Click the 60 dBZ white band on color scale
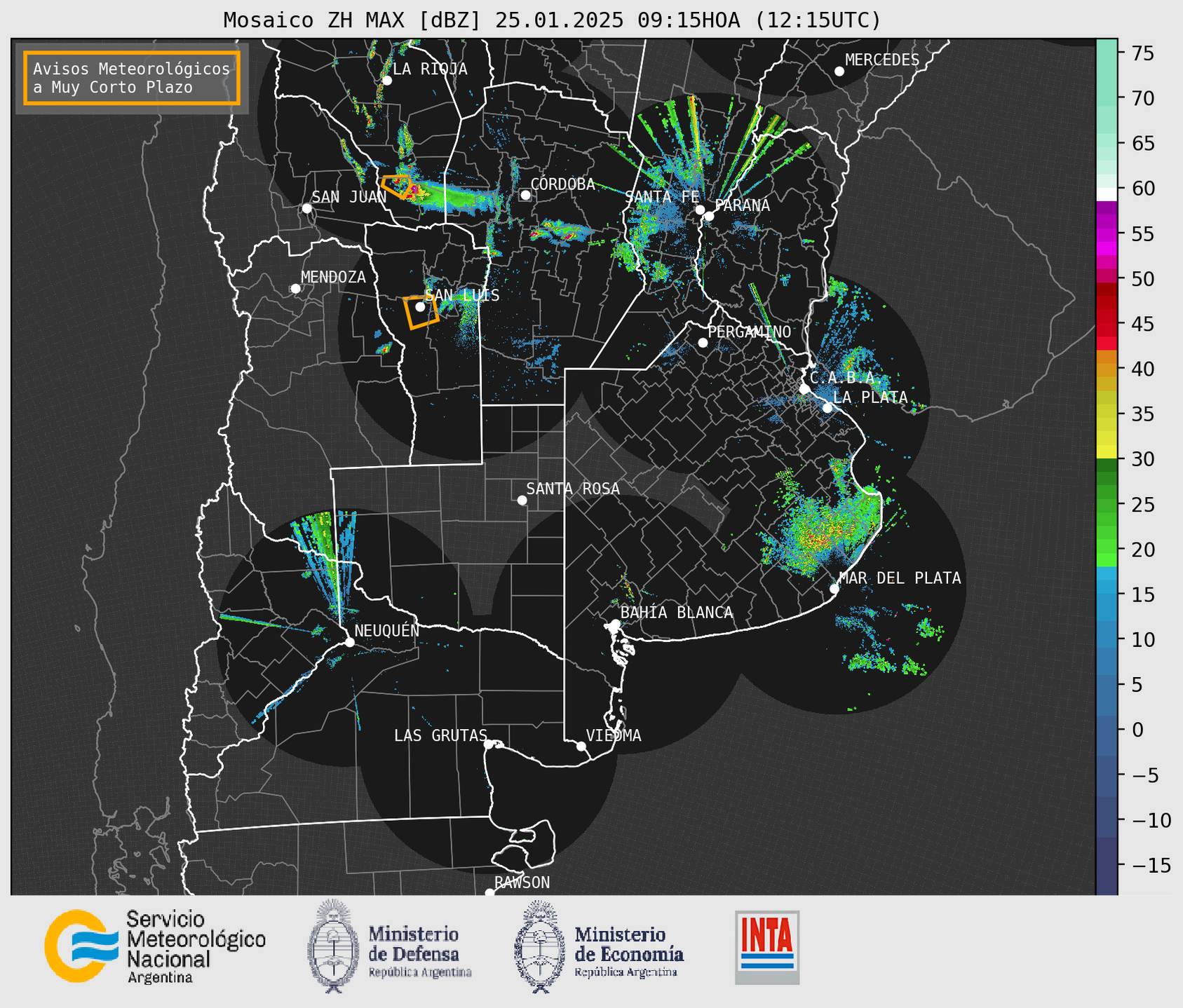1183x1008 pixels. pos(1106,194)
